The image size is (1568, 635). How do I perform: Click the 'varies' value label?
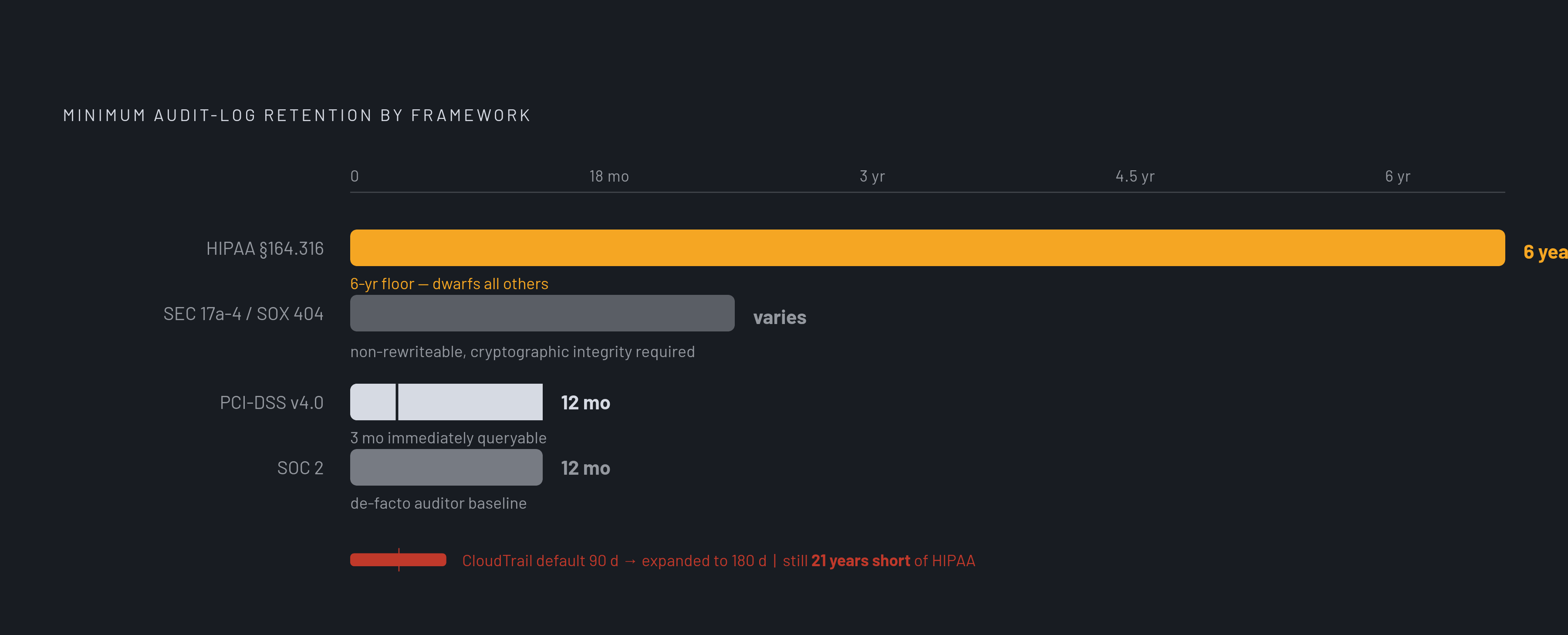pyautogui.click(x=779, y=317)
